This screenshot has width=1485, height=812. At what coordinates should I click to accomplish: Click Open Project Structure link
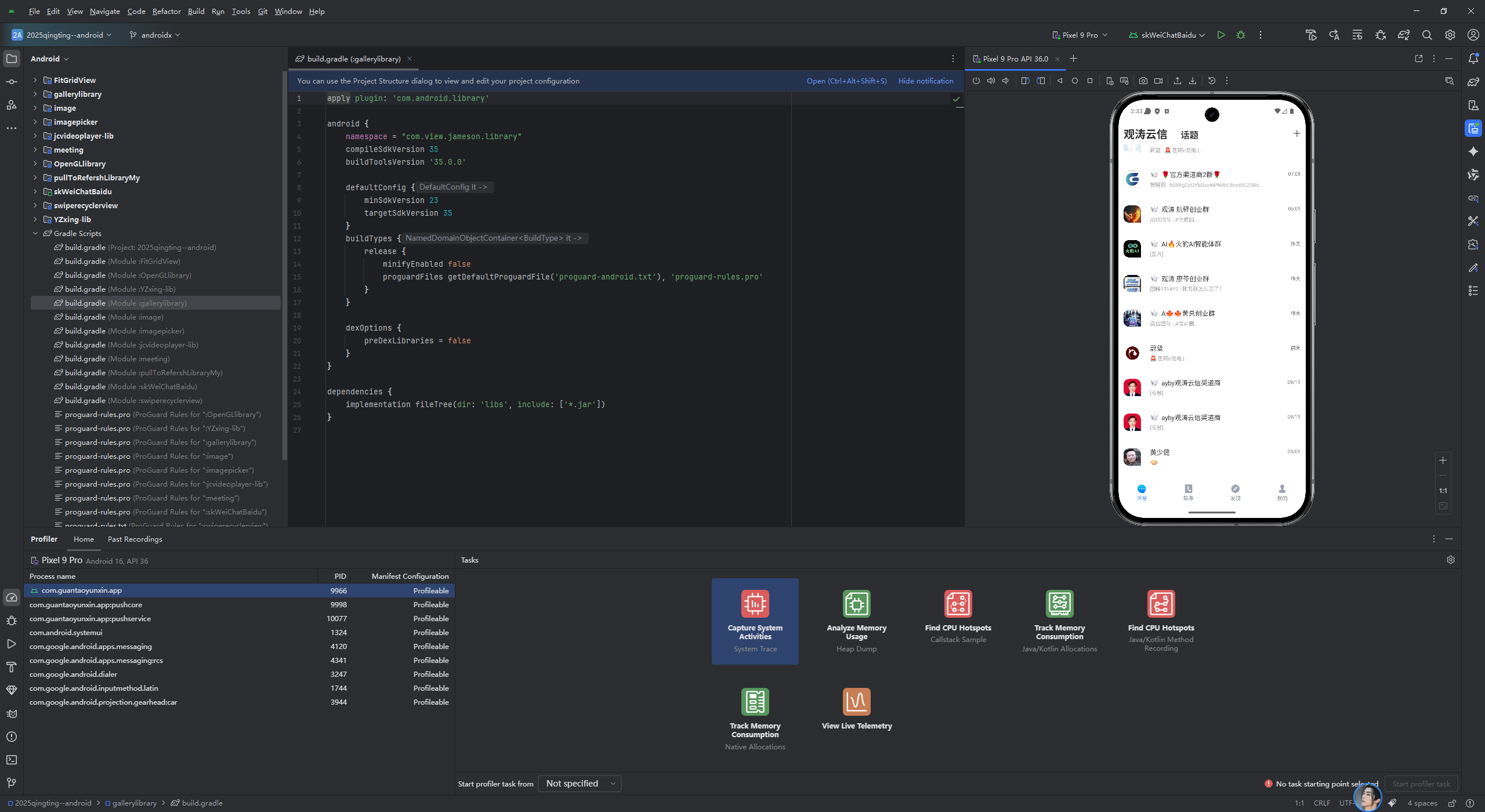click(846, 81)
